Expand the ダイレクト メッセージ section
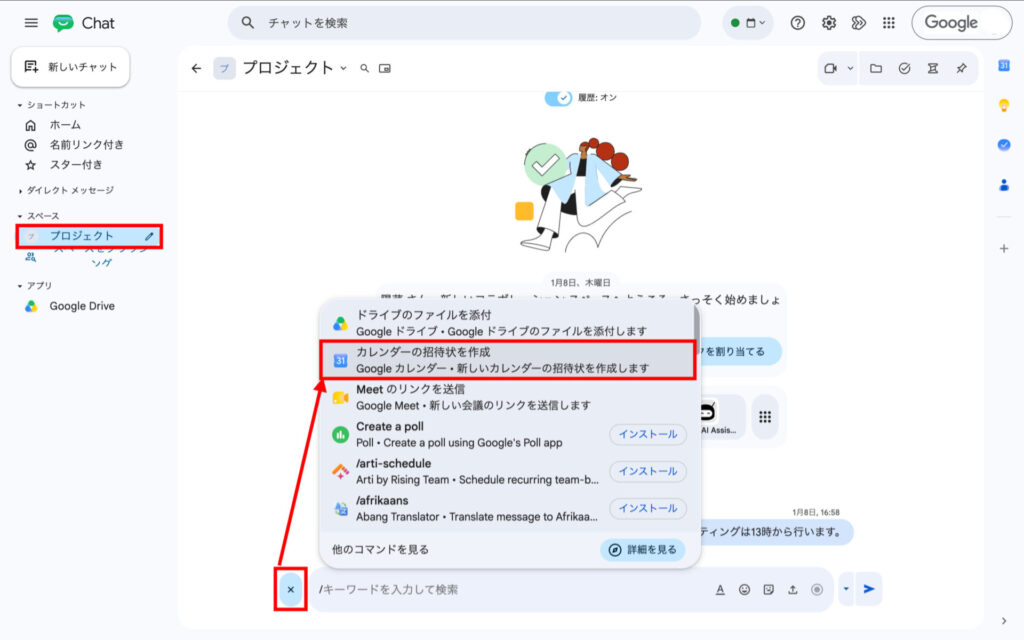1024x640 pixels. [20, 191]
